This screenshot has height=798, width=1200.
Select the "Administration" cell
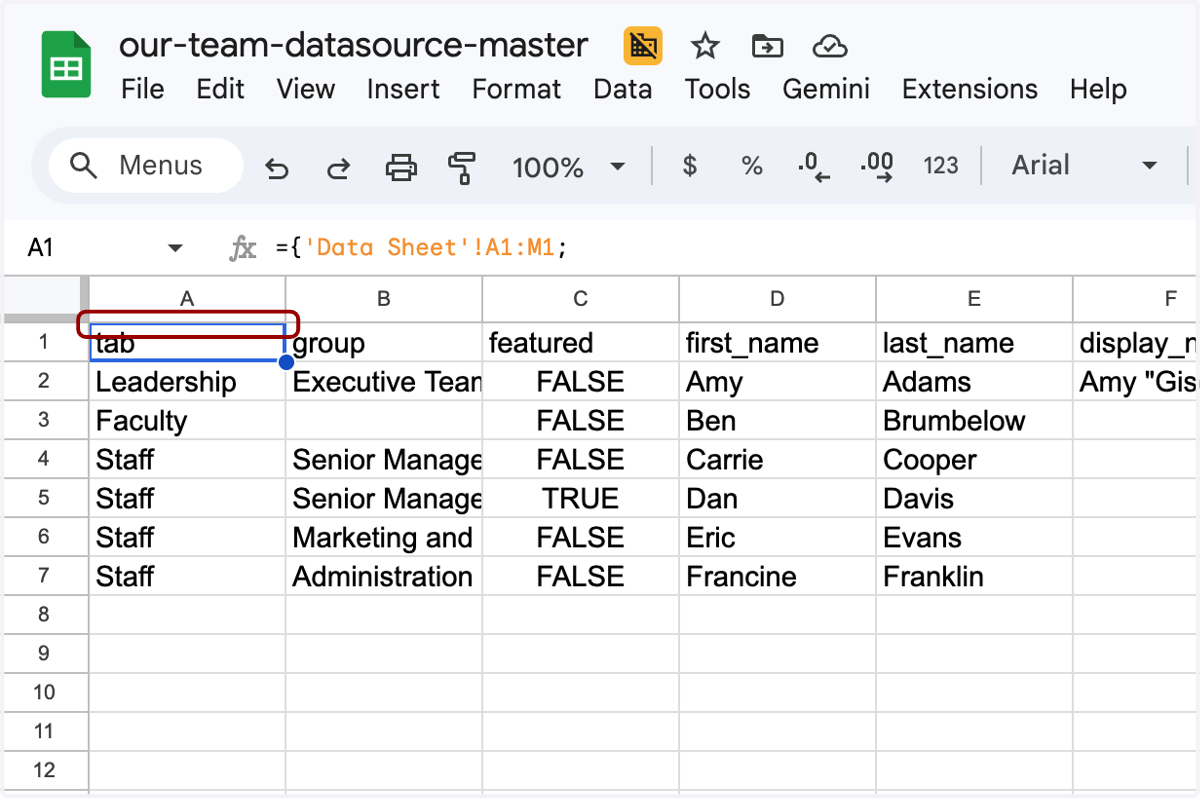pyautogui.click(x=384, y=576)
